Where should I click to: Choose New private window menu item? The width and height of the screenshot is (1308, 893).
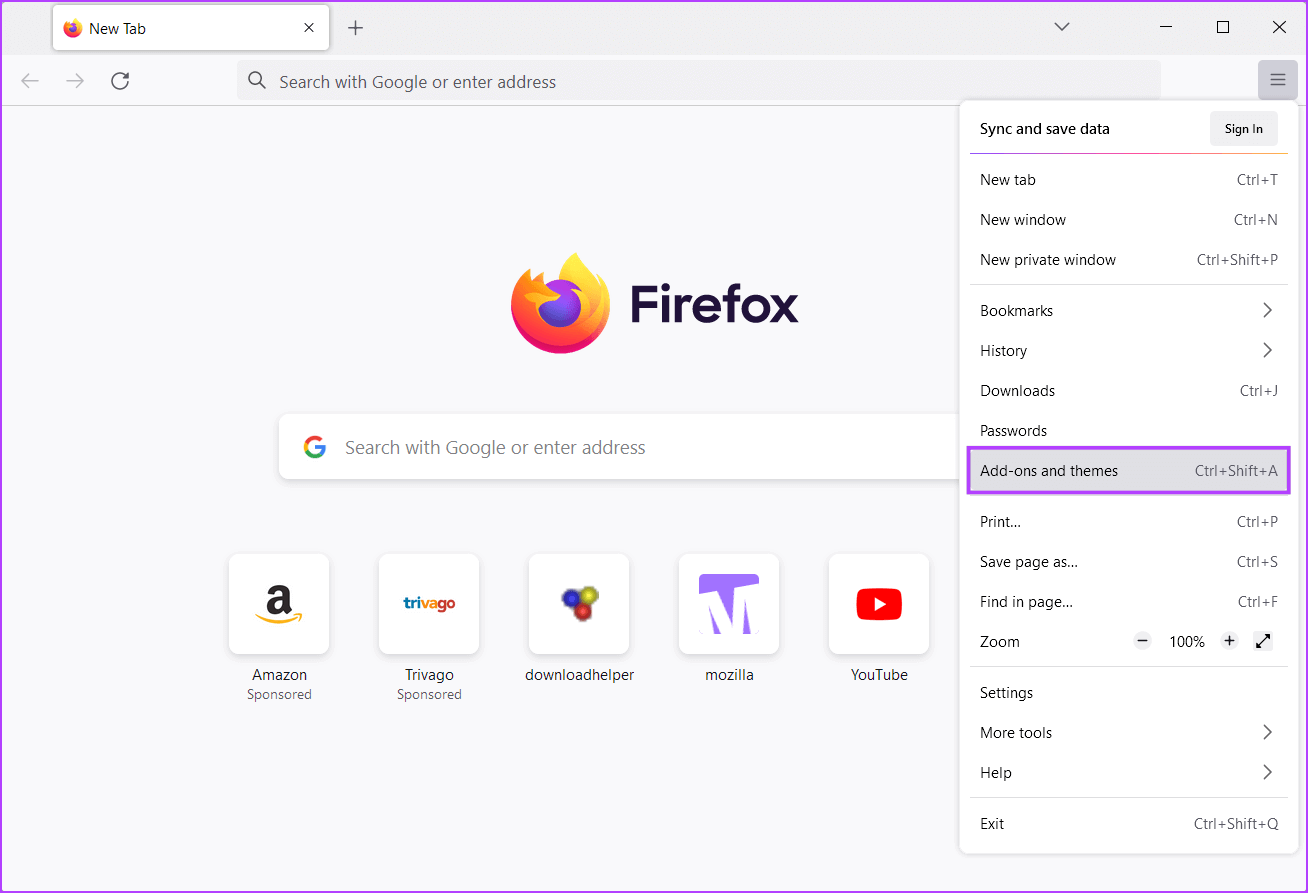pos(1129,260)
